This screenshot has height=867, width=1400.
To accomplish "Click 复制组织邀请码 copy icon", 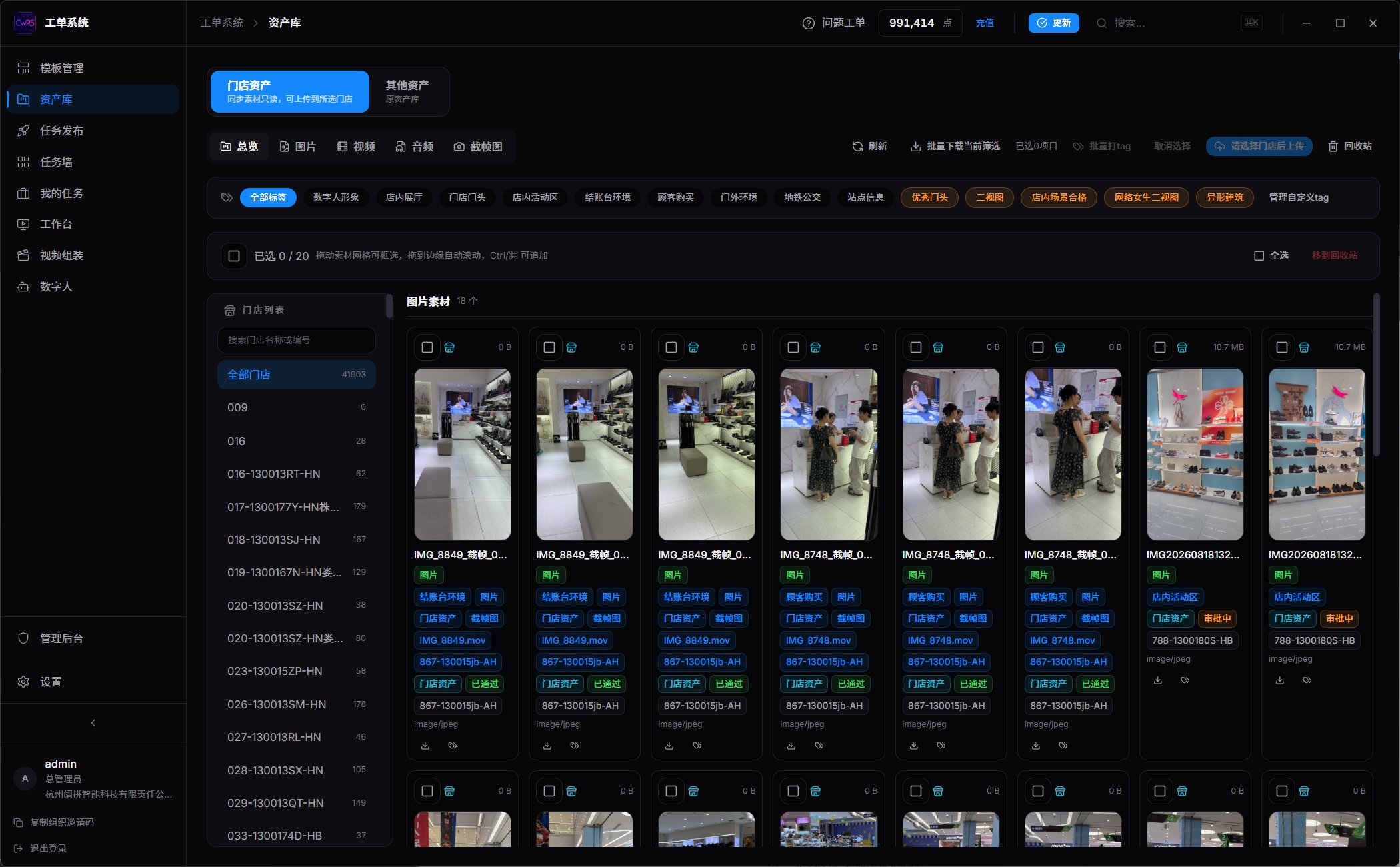I will coord(19,822).
